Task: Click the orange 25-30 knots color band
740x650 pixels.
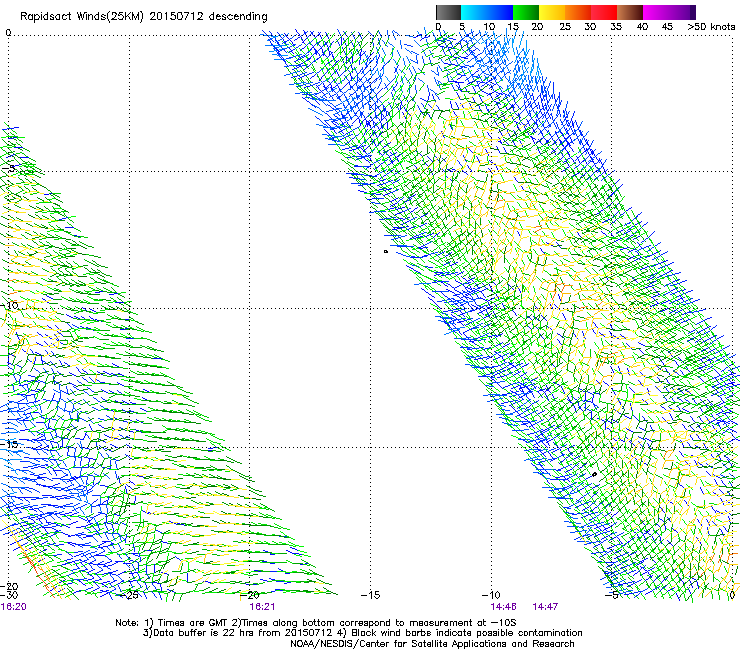Action: pyautogui.click(x=578, y=12)
